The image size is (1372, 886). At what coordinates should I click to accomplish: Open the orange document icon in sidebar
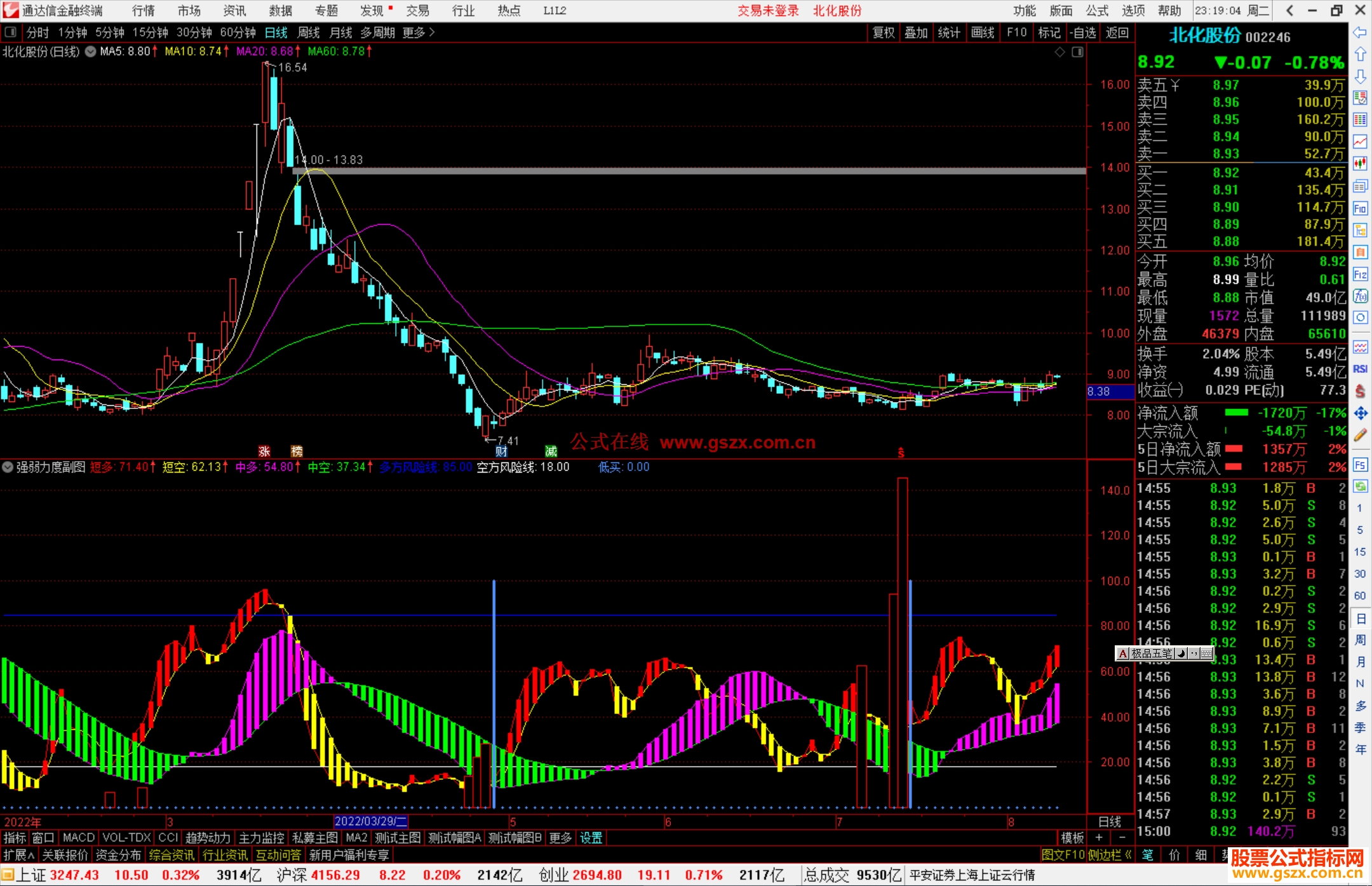[1360, 252]
